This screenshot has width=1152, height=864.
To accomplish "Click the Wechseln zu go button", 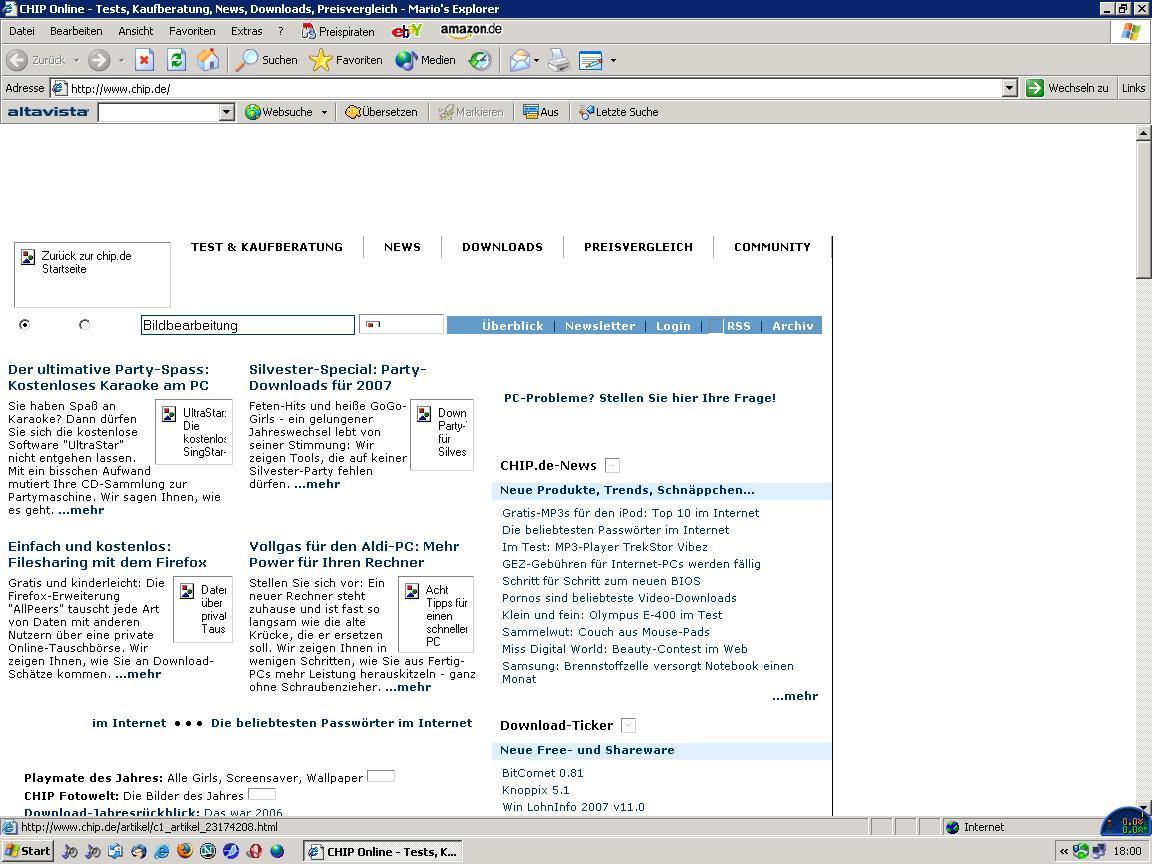I will (1068, 88).
